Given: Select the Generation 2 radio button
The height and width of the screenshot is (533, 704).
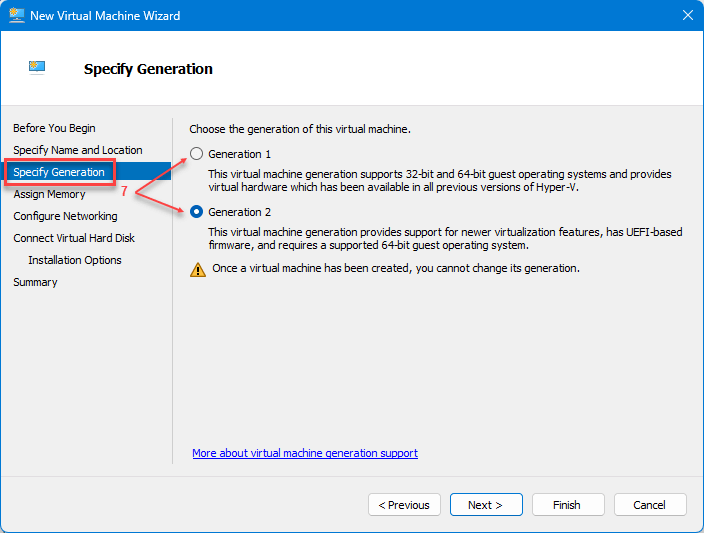Looking at the screenshot, I should (196, 211).
